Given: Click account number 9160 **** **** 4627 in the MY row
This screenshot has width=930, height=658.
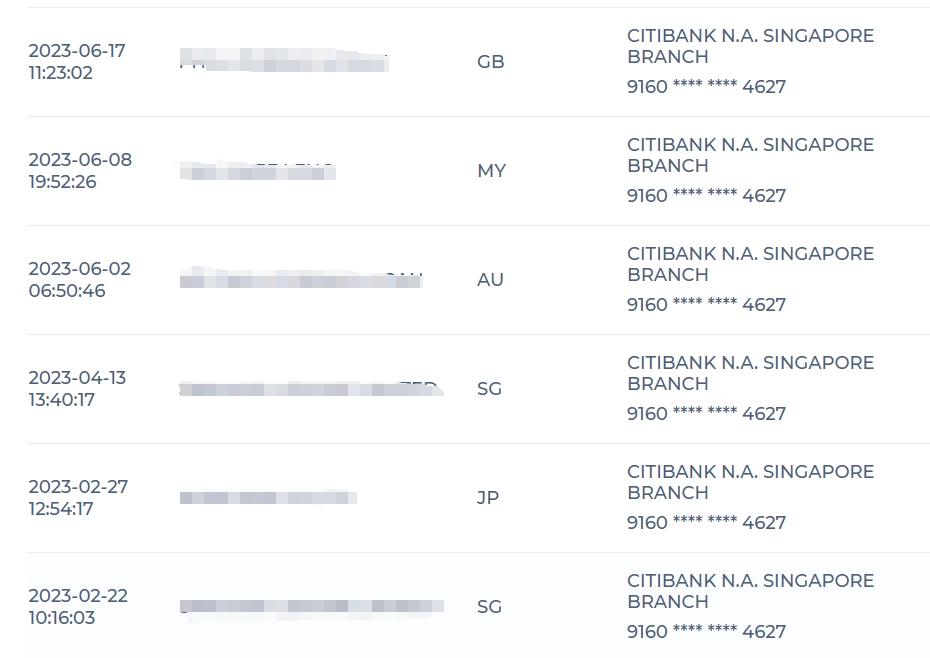Looking at the screenshot, I should tap(706, 196).
